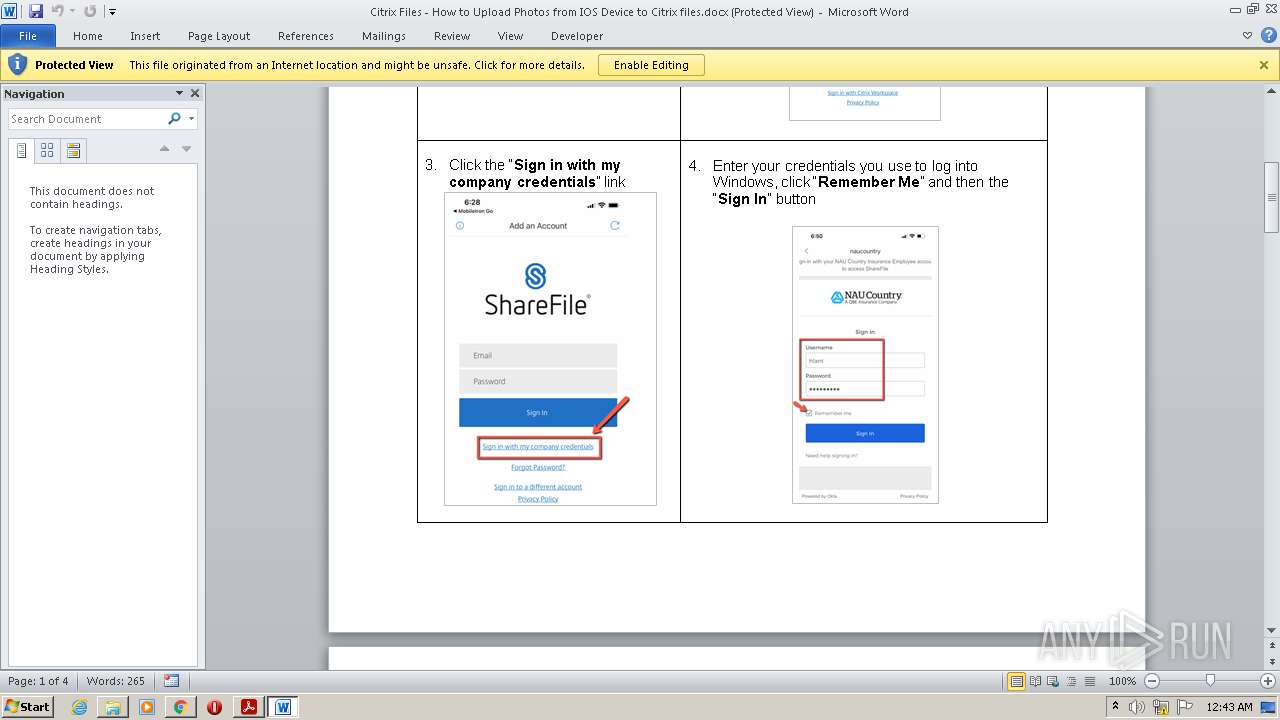Click Enable Editing button
Screen dimensions: 1280x720
(651, 65)
